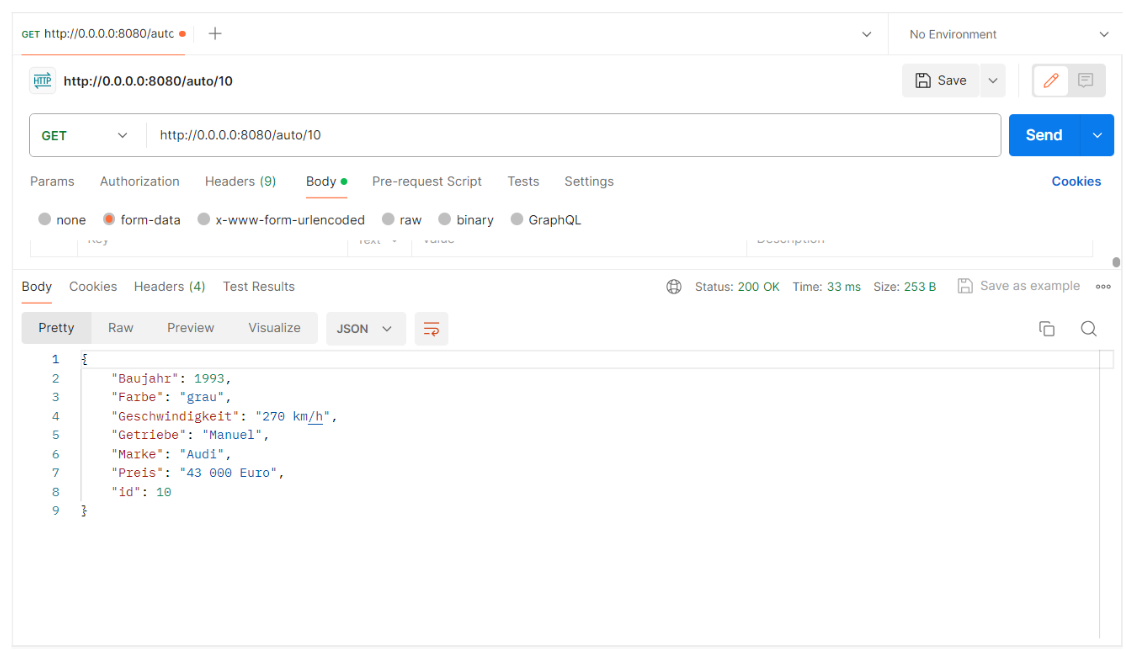
Task: Switch to the Tests tab
Action: (523, 182)
